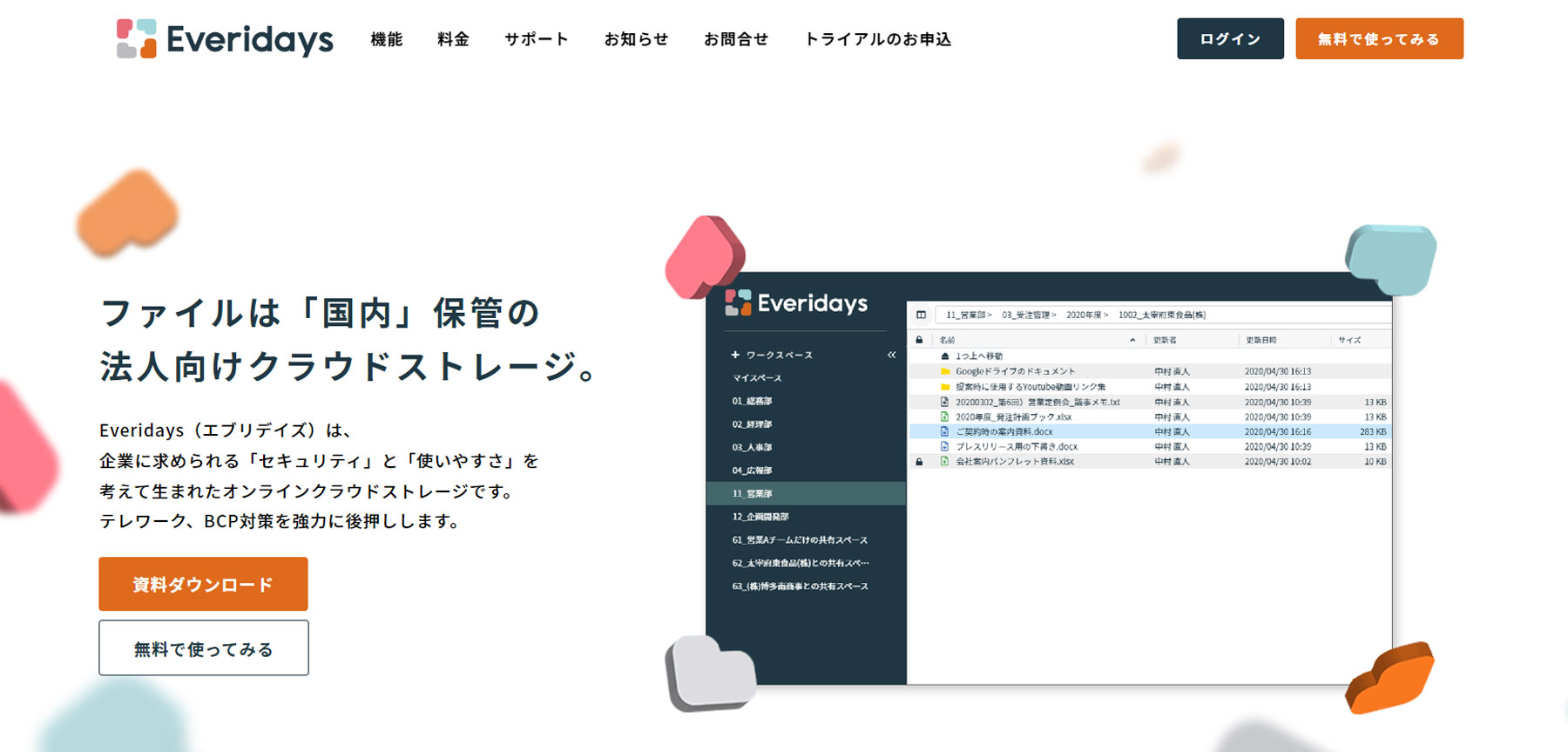Viewport: 1568px width, 752px height.
Task: Sort by the サイズ column header
Action: (x=1349, y=340)
